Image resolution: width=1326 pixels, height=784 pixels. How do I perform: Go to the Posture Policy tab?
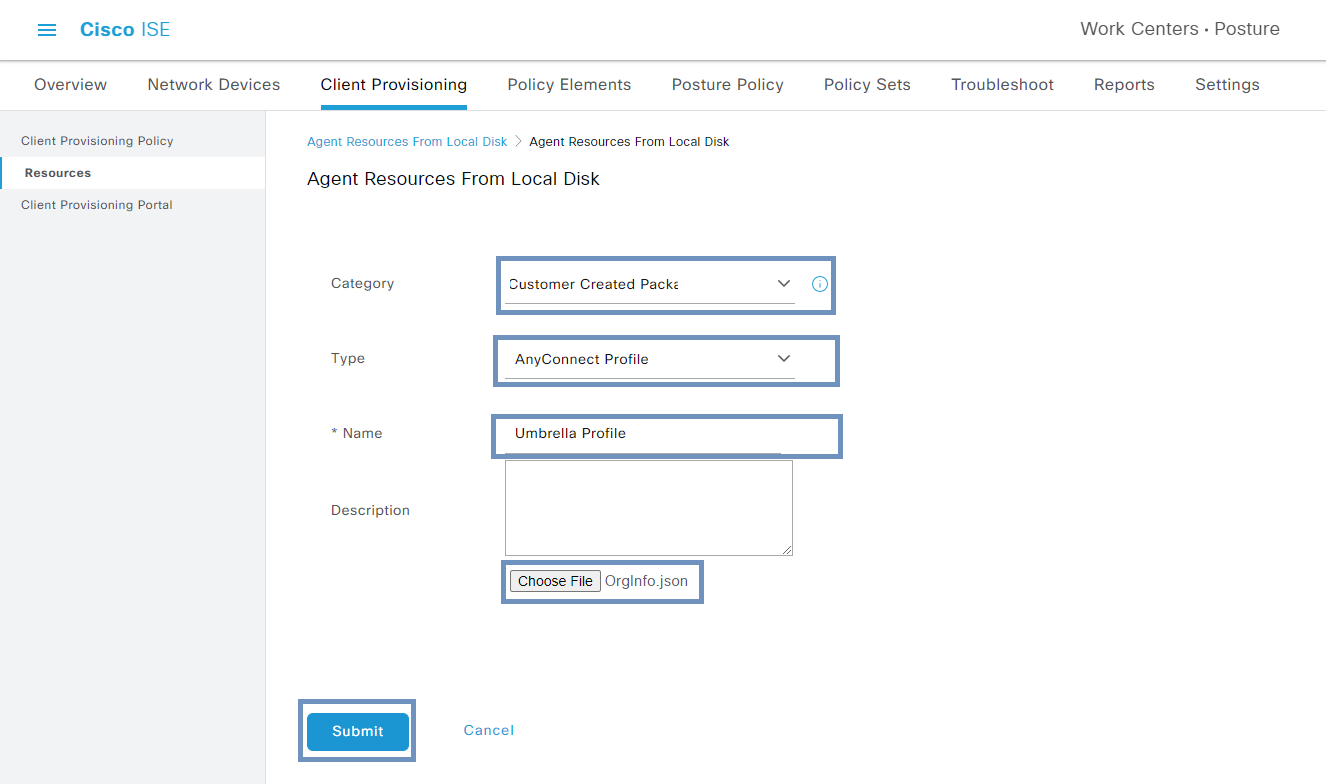coord(728,85)
